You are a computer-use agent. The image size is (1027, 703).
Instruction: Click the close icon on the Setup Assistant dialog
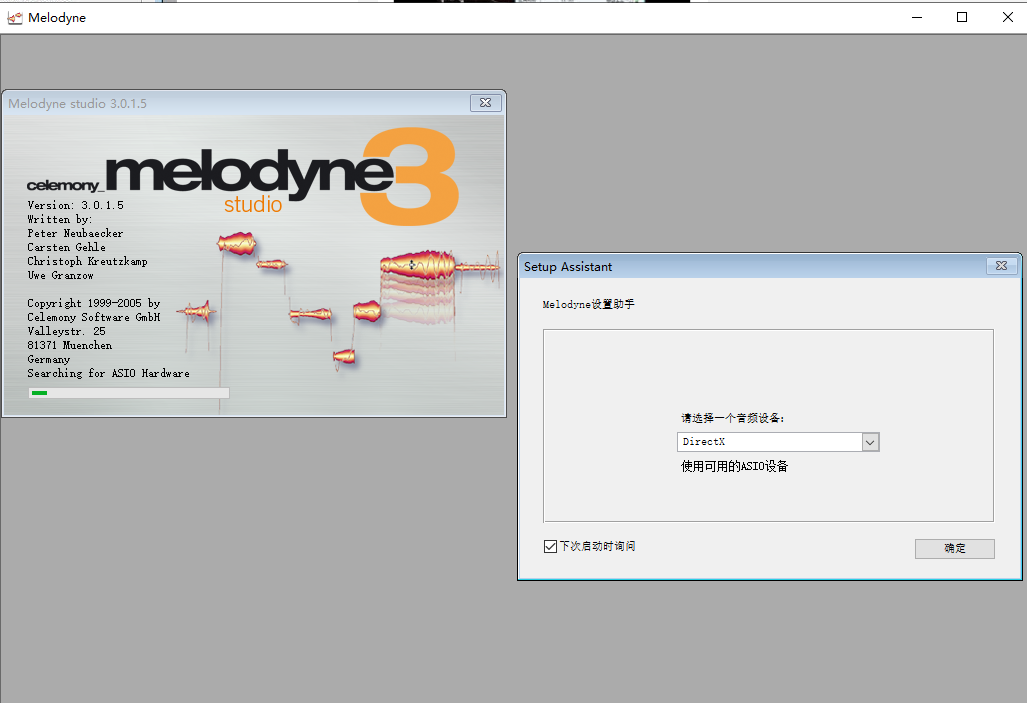coord(1001,266)
